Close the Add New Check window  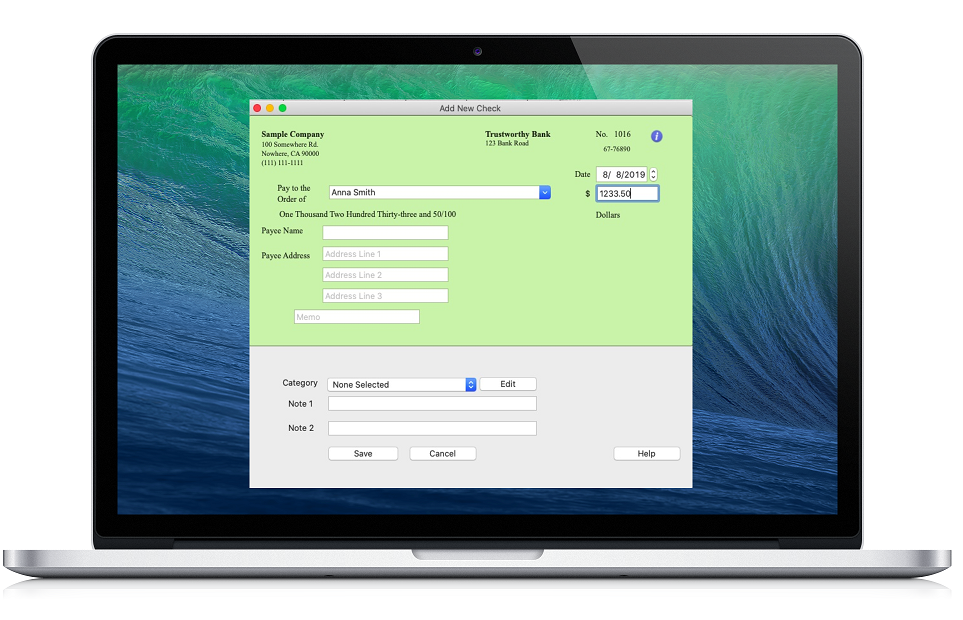257,108
